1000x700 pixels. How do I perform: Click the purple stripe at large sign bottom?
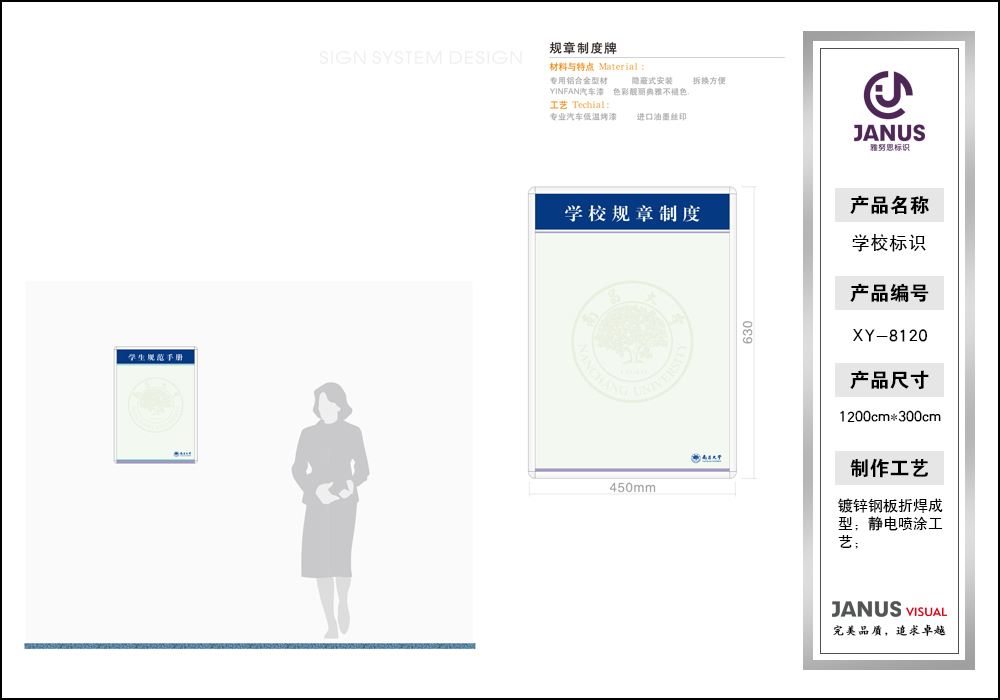pyautogui.click(x=632, y=470)
